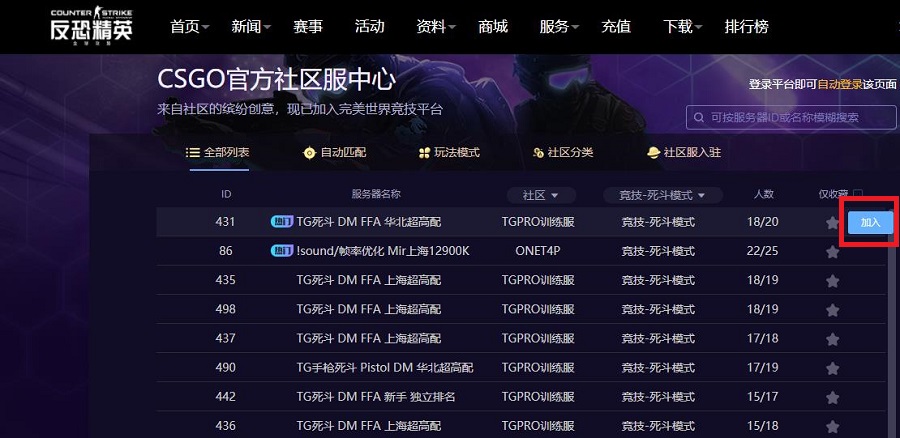Select TG手枪死斗 Pistol DM 华北超高配 row
Viewport: 900px width, 438px height.
click(521, 367)
